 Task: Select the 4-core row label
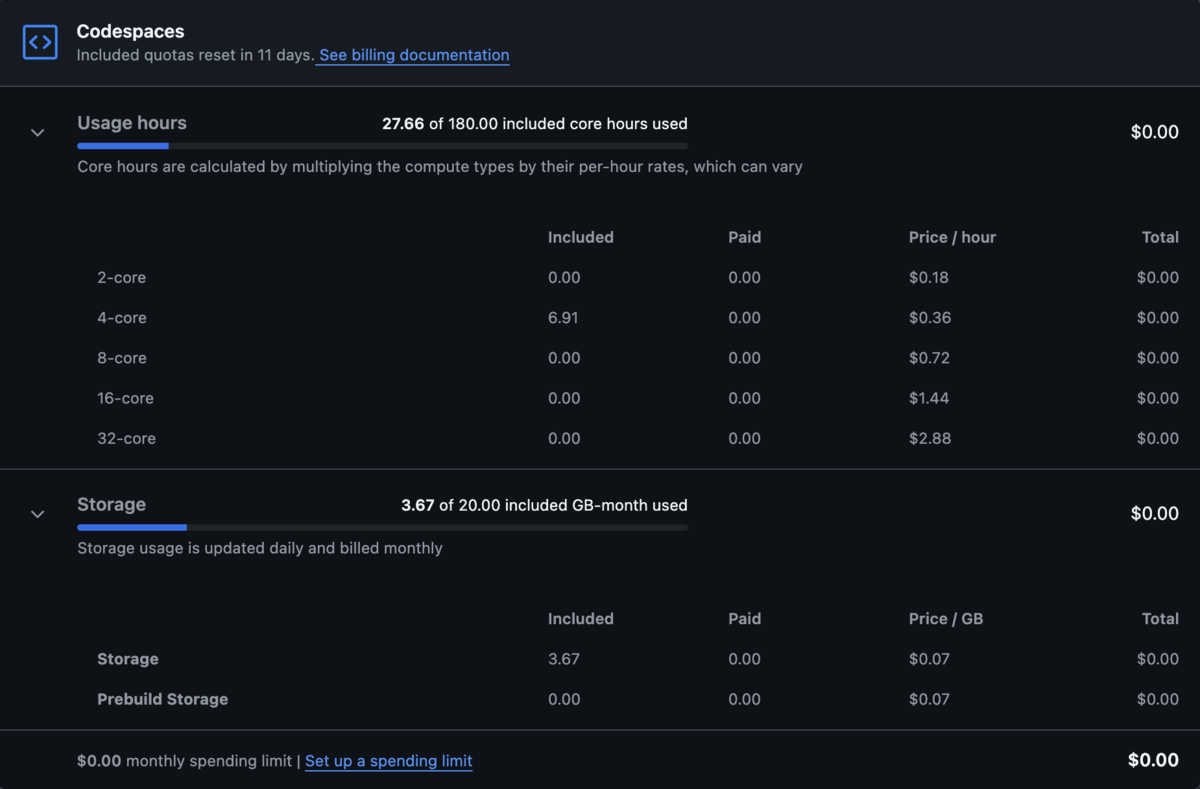121,318
